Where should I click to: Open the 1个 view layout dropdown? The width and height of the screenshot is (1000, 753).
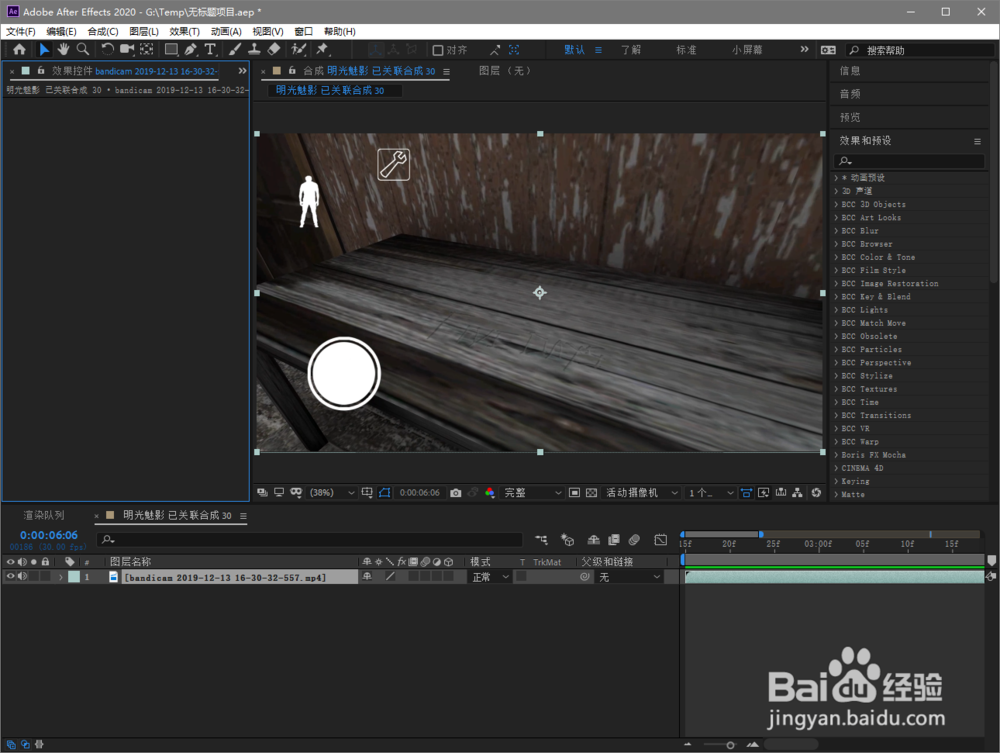[711, 493]
